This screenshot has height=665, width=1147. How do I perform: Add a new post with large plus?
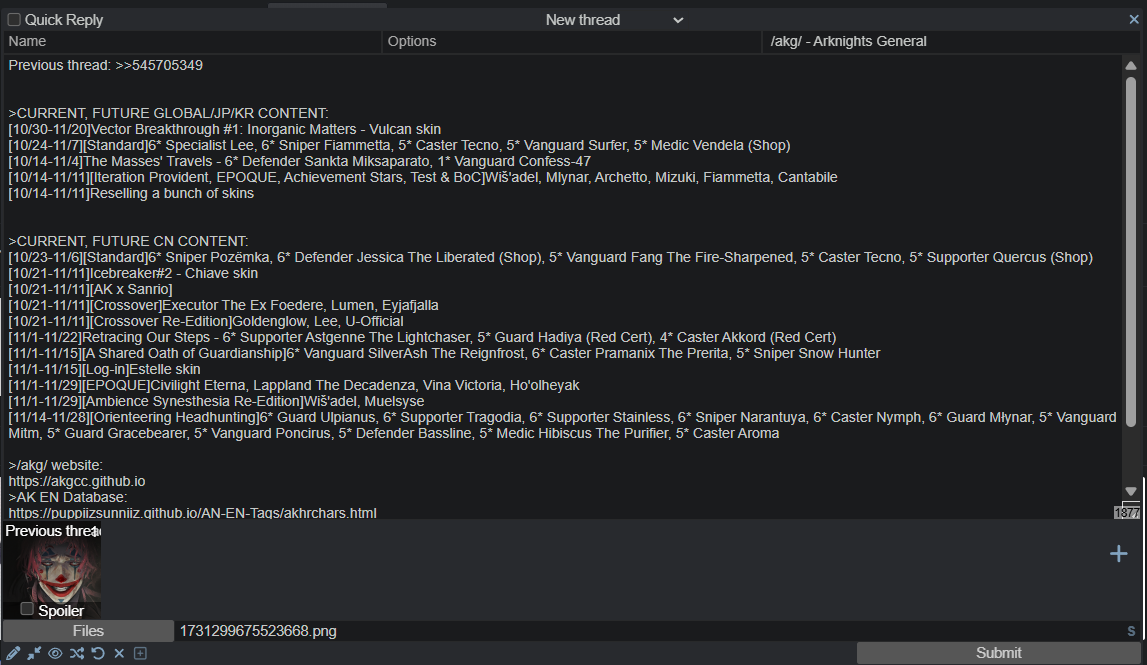point(1118,554)
